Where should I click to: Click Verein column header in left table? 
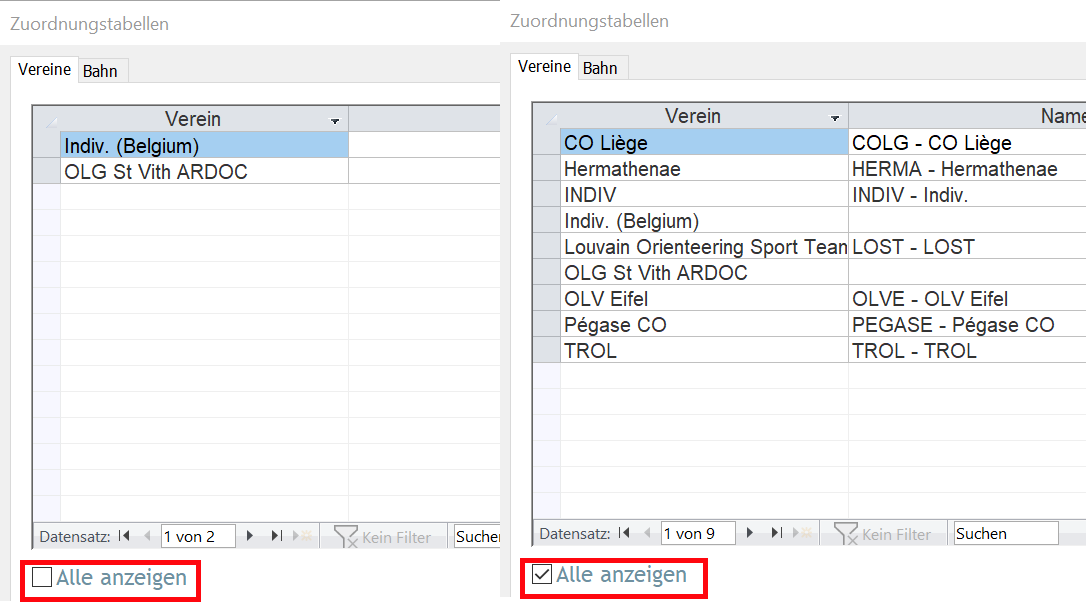[x=204, y=119]
